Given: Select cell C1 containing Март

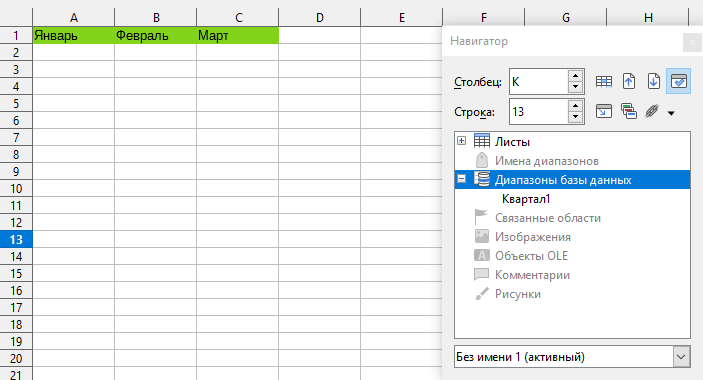Looking at the screenshot, I should [238, 35].
